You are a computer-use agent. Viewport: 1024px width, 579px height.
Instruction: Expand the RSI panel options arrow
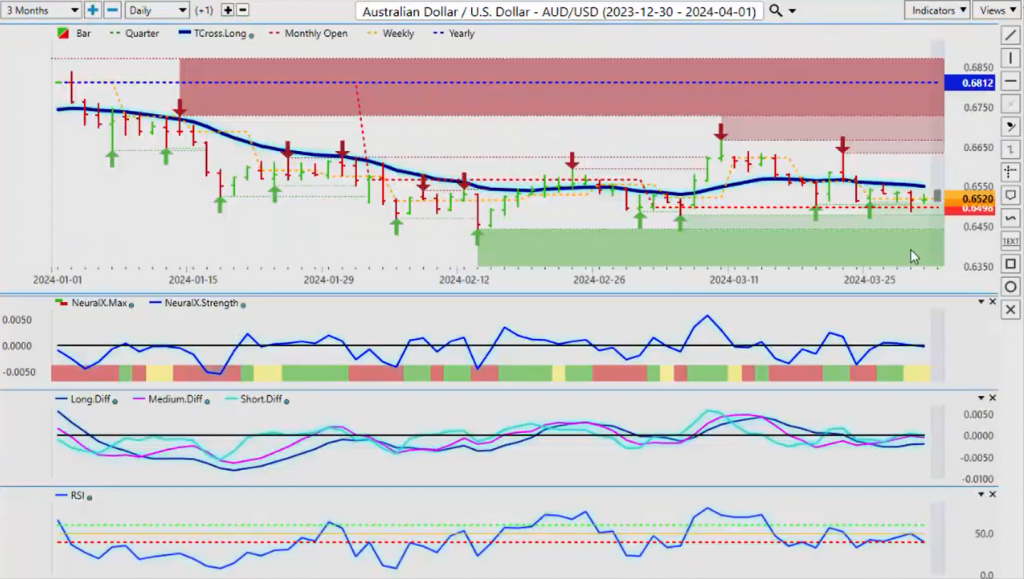click(981, 495)
